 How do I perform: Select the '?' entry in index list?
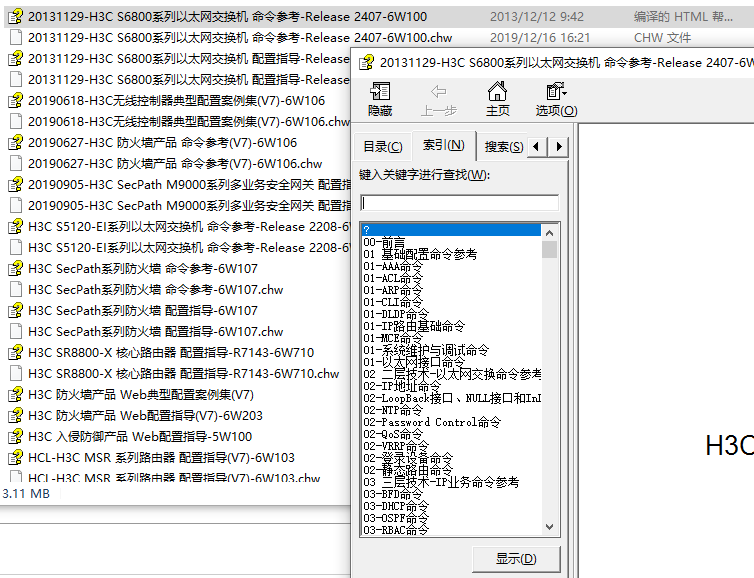(x=451, y=230)
